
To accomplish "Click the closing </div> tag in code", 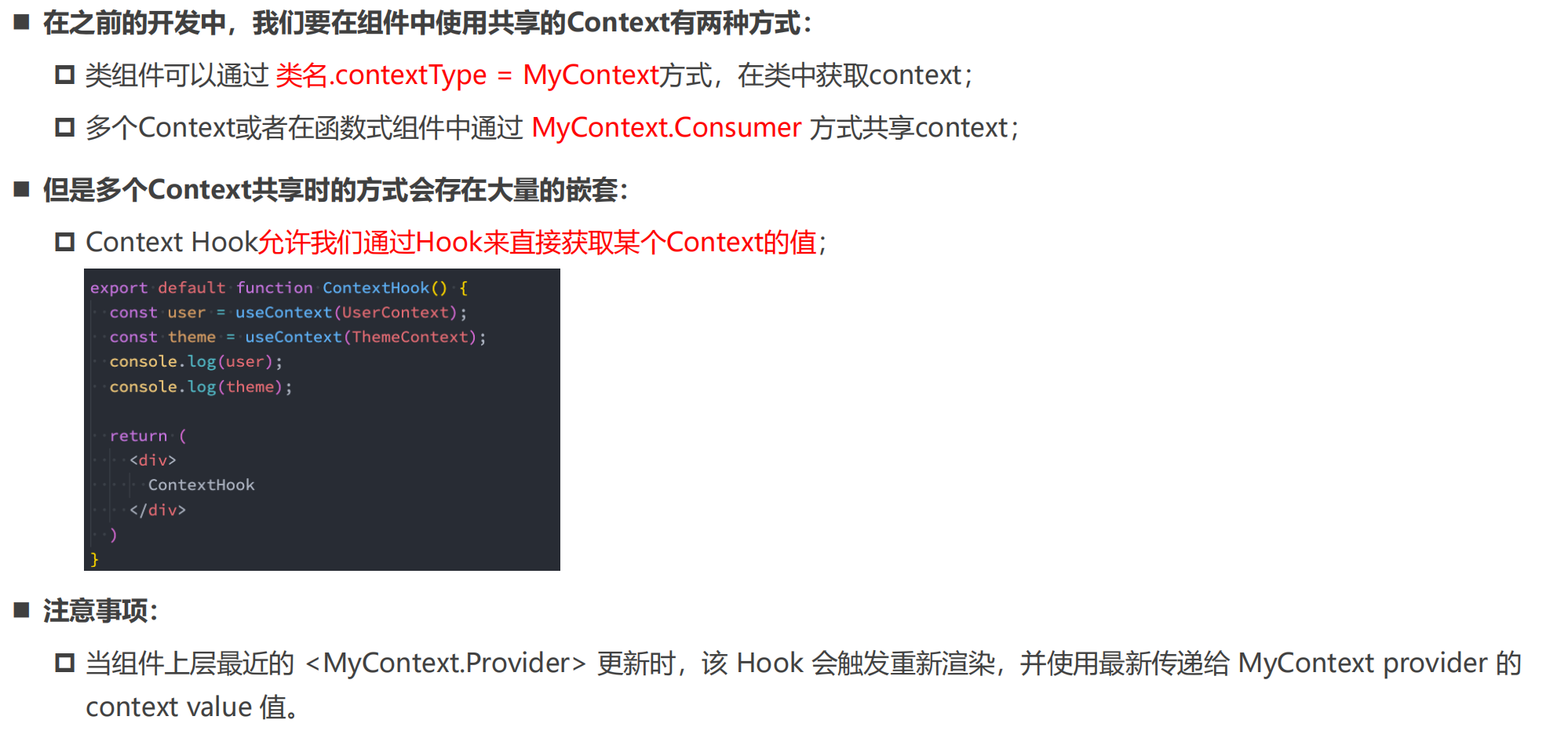I will coord(158,510).
